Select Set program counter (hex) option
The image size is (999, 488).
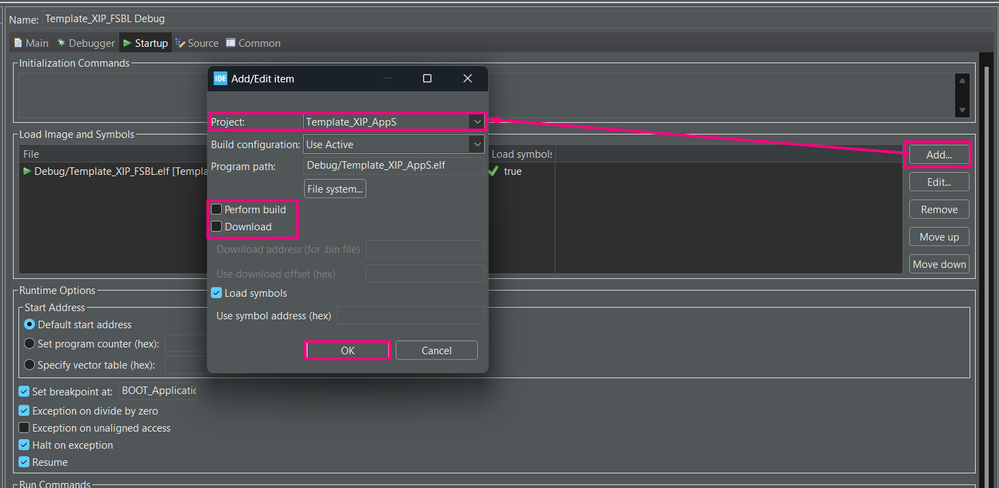pos(29,344)
